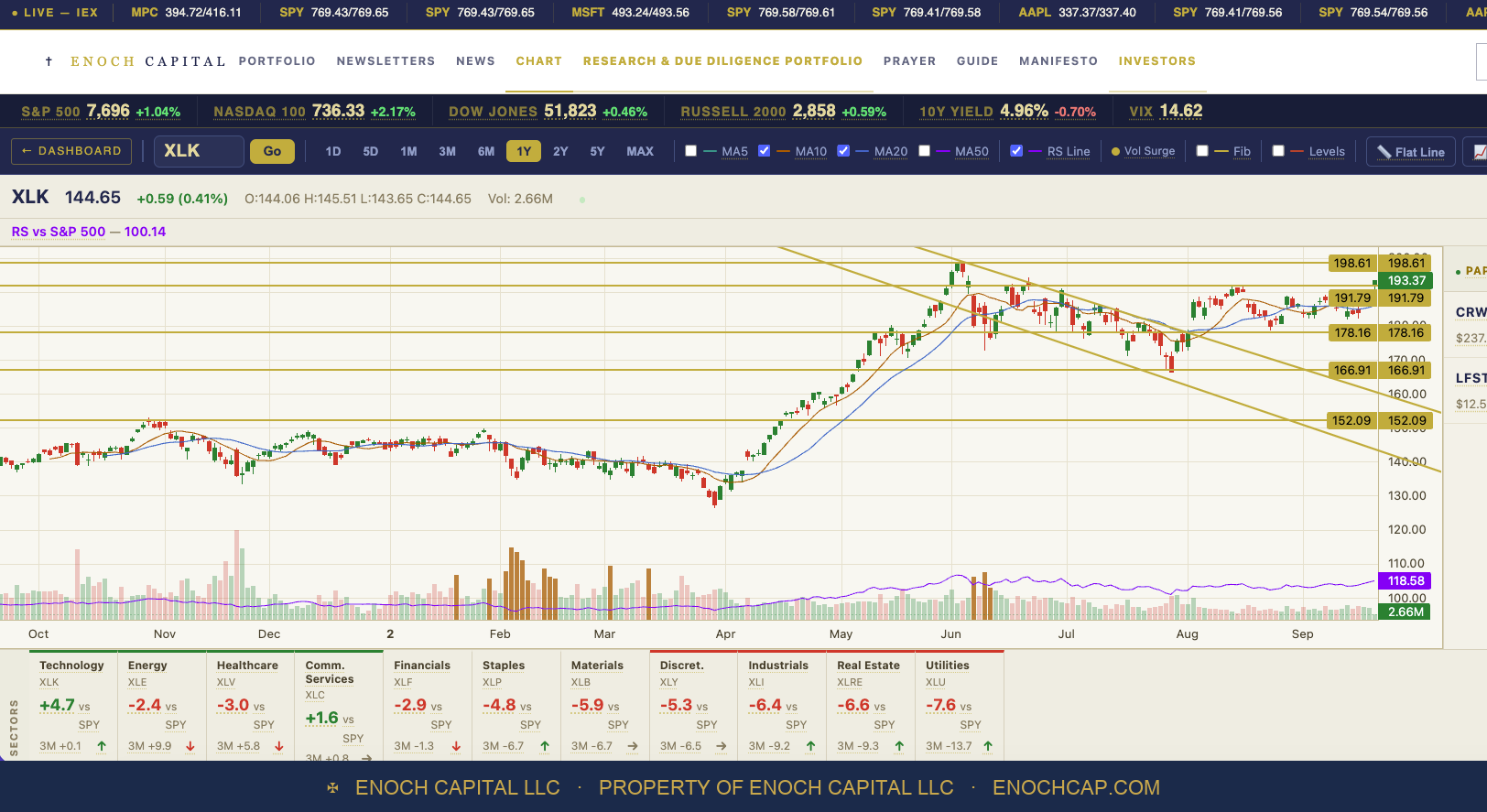Click the green 2.66M volume tag
Viewport: 1487px width, 812px height.
[1406, 612]
